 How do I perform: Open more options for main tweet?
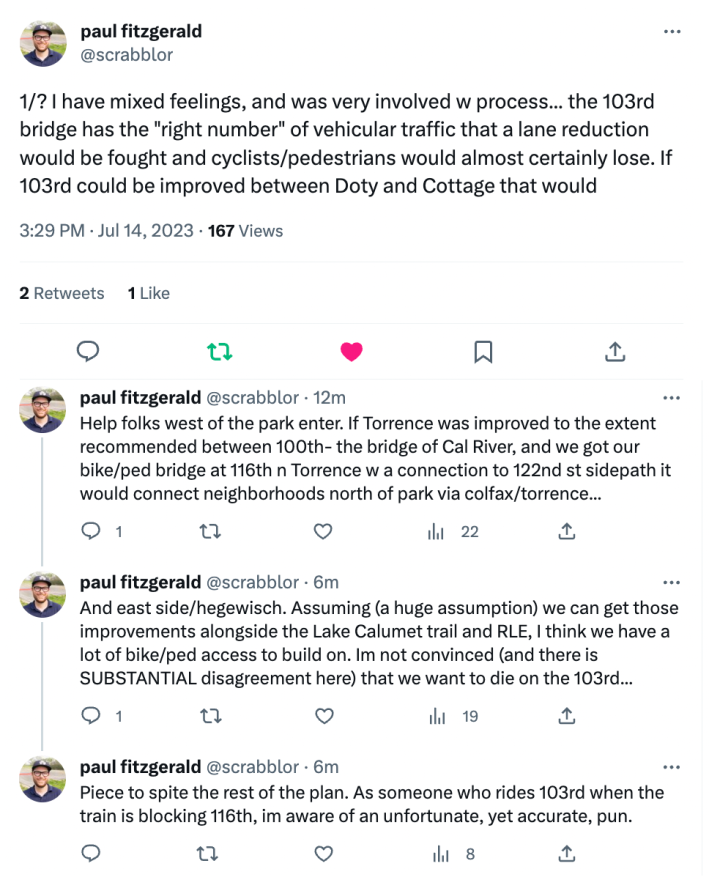tap(672, 32)
